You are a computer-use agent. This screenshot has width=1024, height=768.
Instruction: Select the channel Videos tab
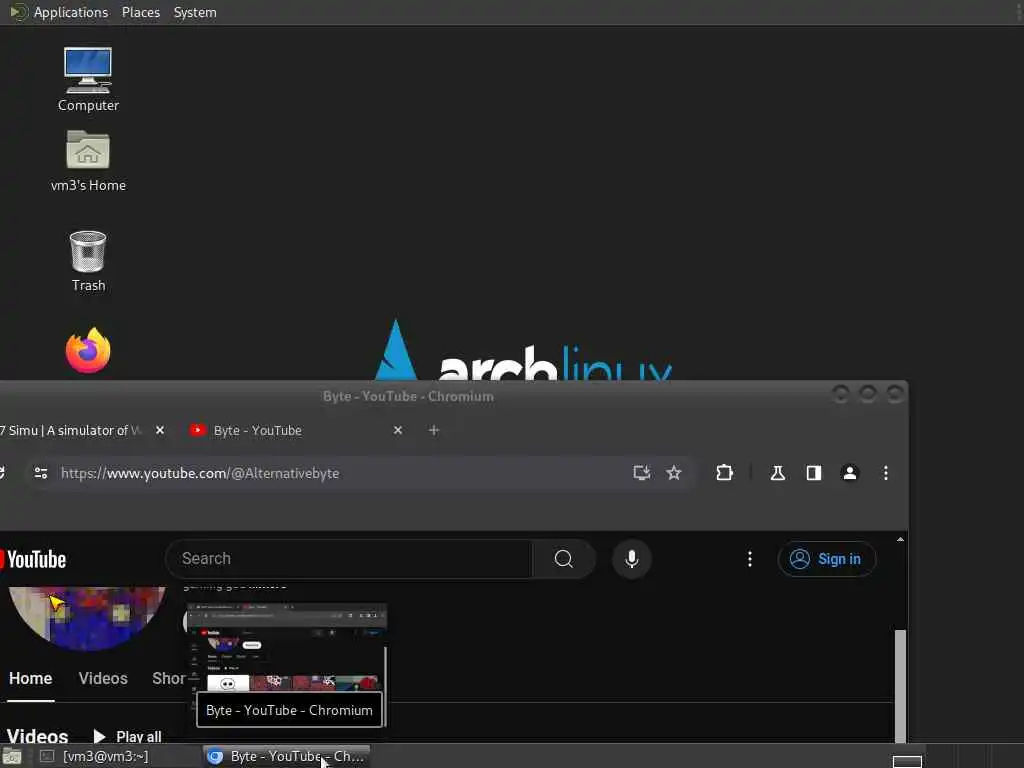click(103, 679)
